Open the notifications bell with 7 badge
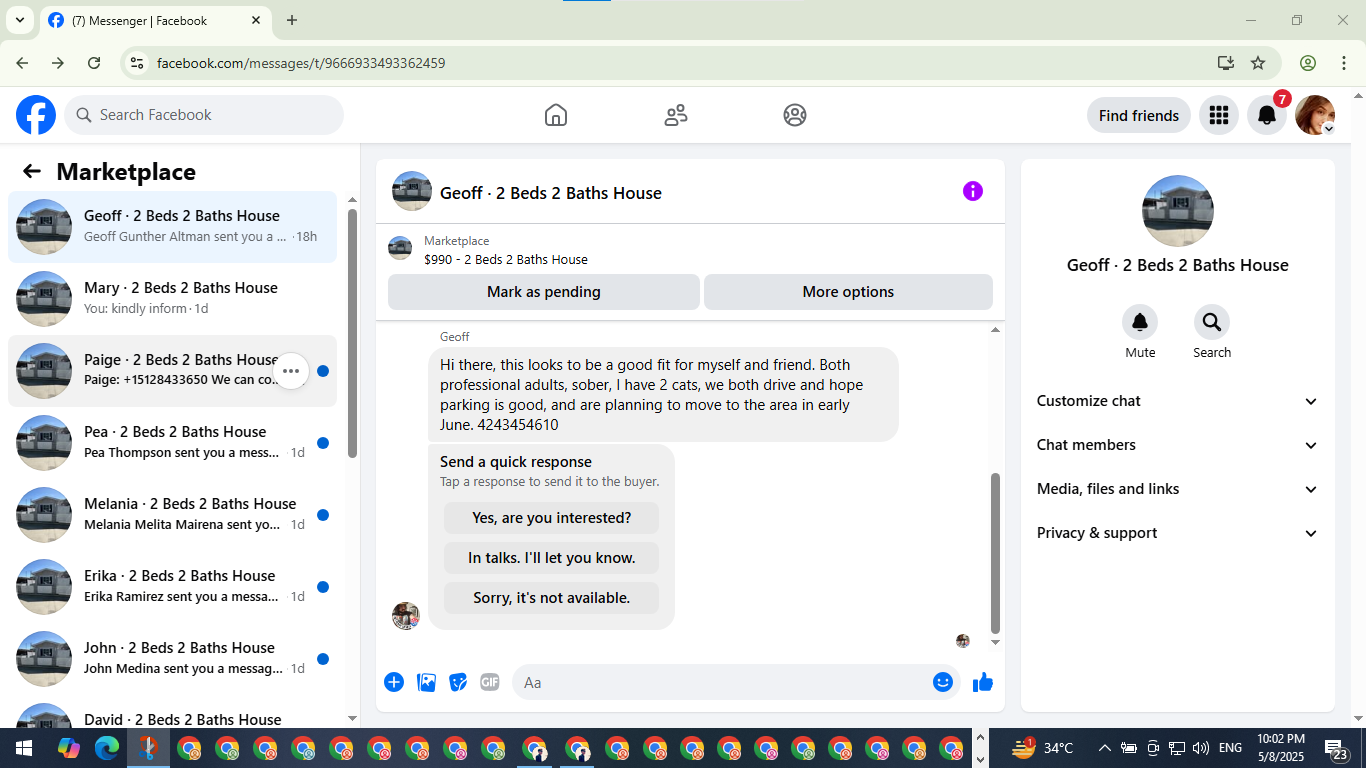This screenshot has width=1366, height=768. coord(1267,115)
